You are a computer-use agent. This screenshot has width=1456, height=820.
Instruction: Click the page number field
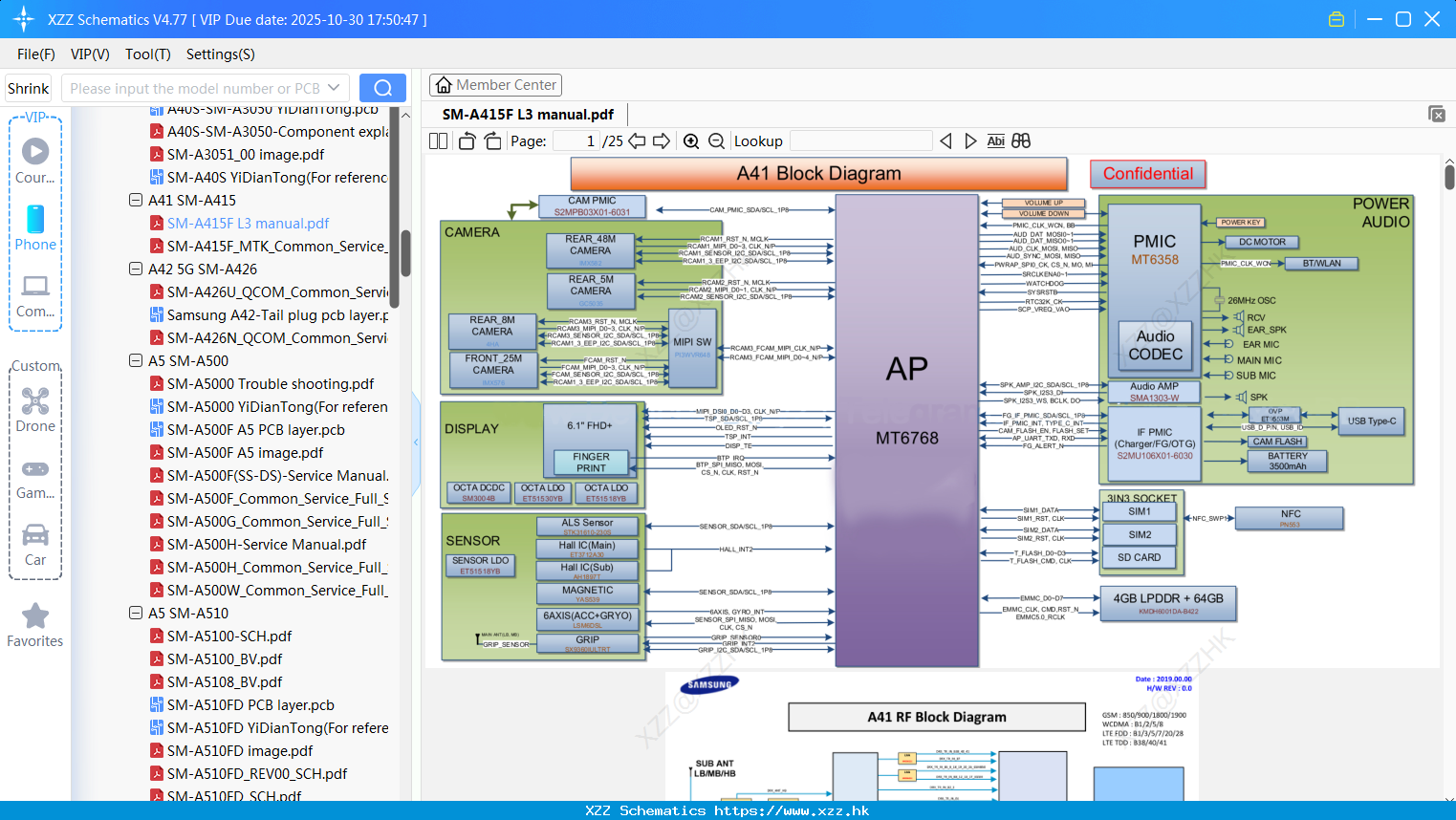(576, 141)
